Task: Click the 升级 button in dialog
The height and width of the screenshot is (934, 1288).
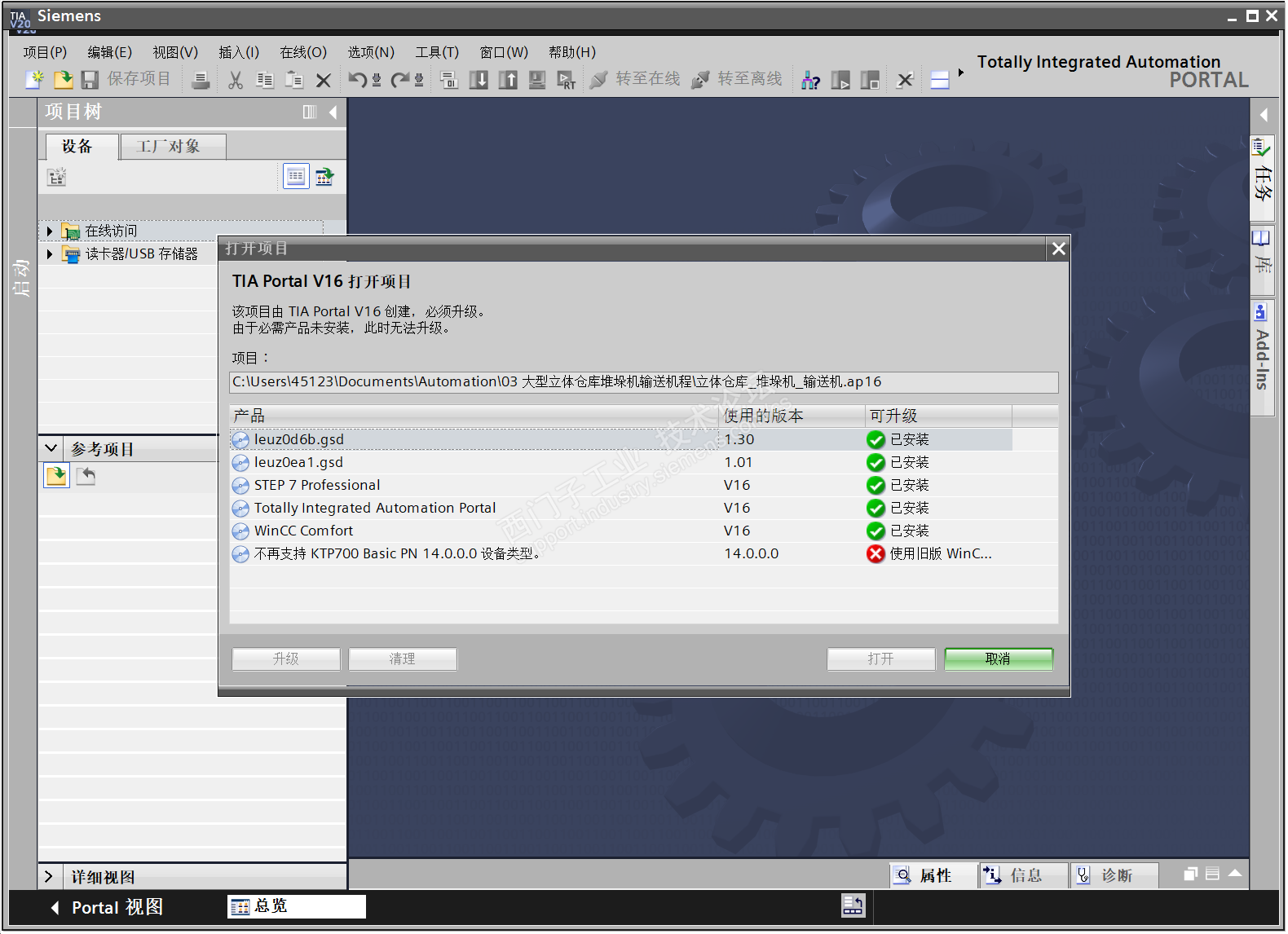Action: 285,659
